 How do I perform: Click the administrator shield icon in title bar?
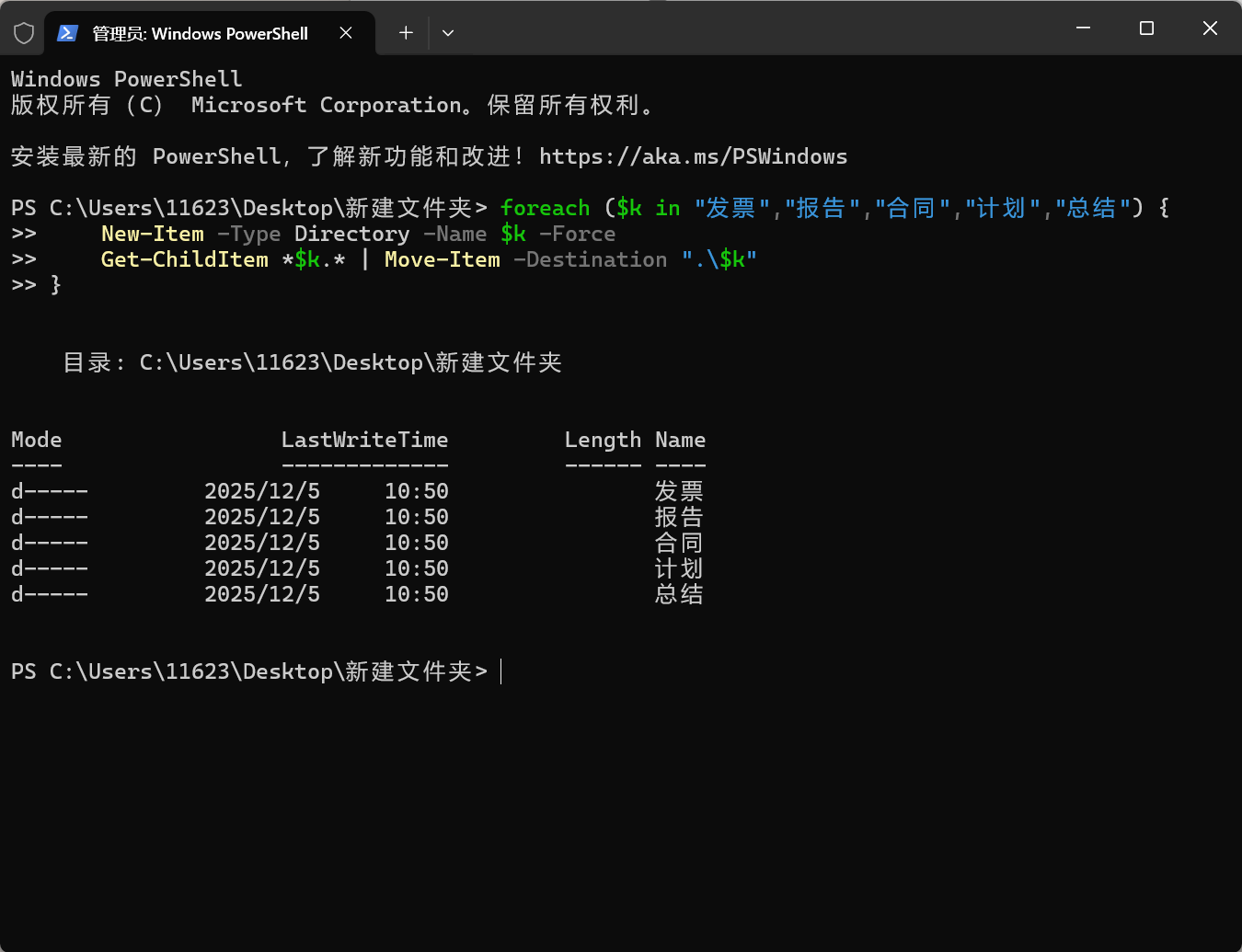(x=24, y=33)
